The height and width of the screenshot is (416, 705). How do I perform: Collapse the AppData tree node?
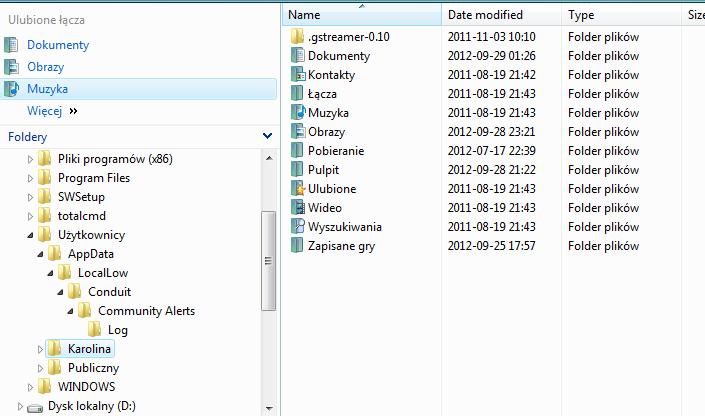click(40, 254)
